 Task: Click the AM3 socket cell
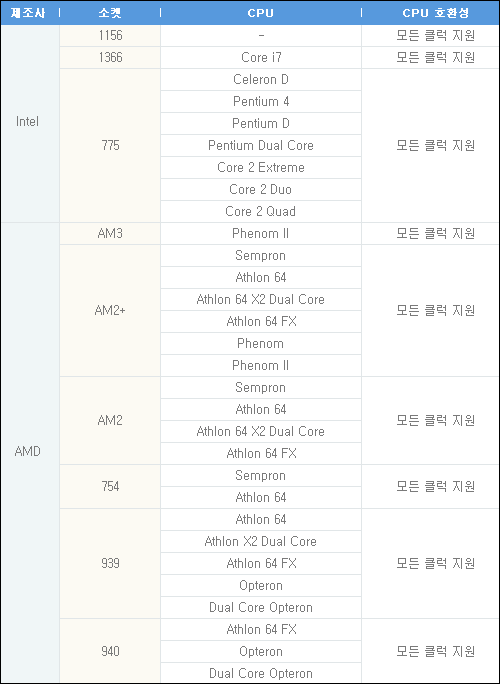pyautogui.click(x=110, y=234)
